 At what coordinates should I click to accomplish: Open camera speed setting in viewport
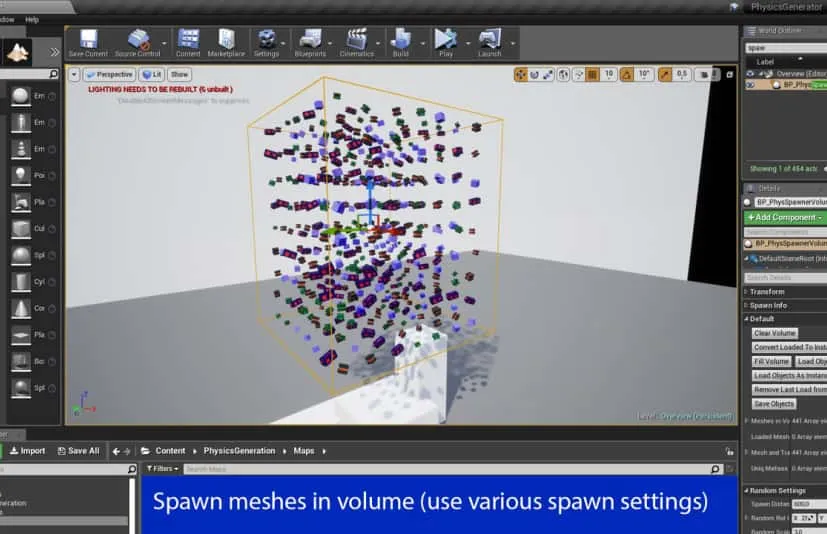click(x=707, y=74)
